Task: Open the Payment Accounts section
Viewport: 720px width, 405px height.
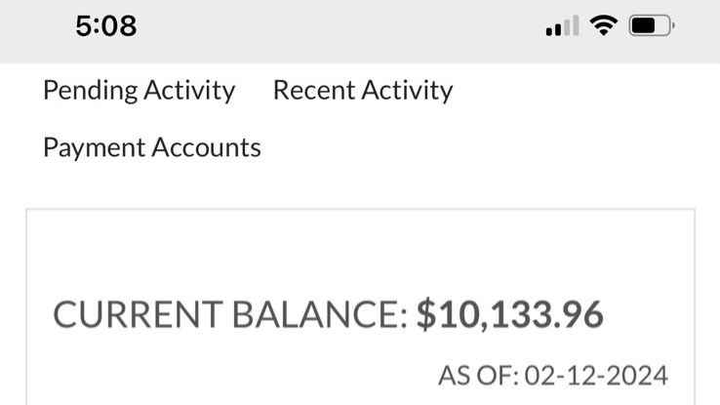Action: (x=152, y=147)
